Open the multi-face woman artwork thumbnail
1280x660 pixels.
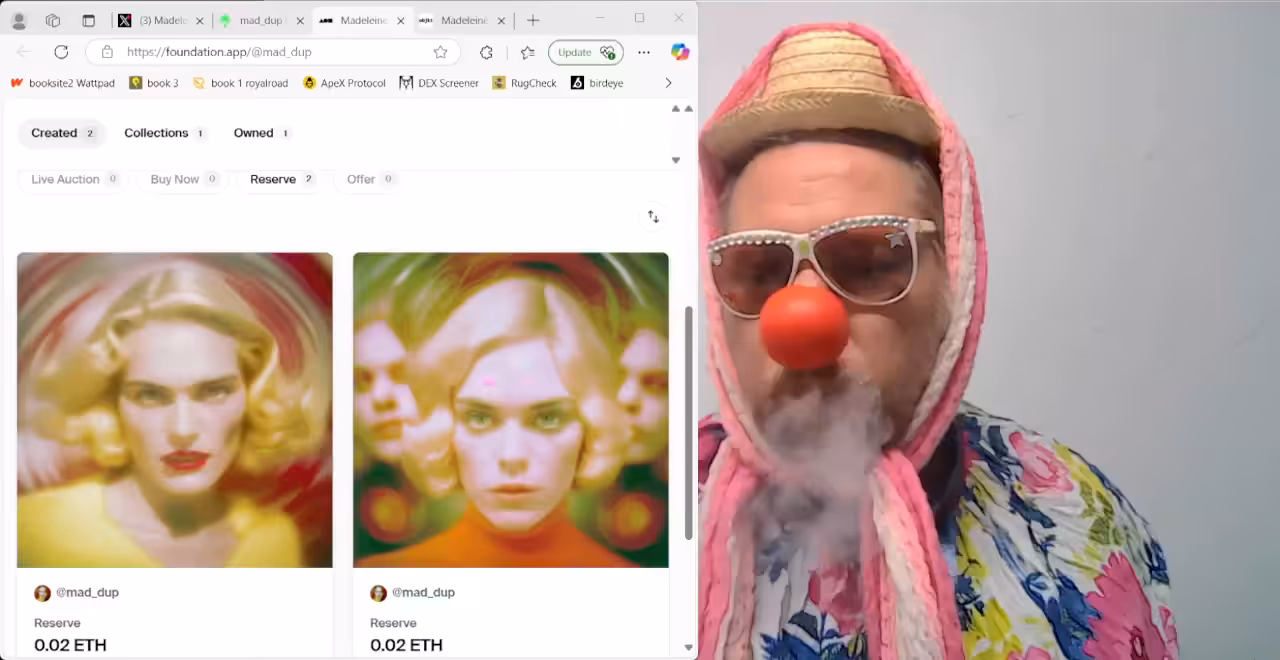click(x=511, y=410)
